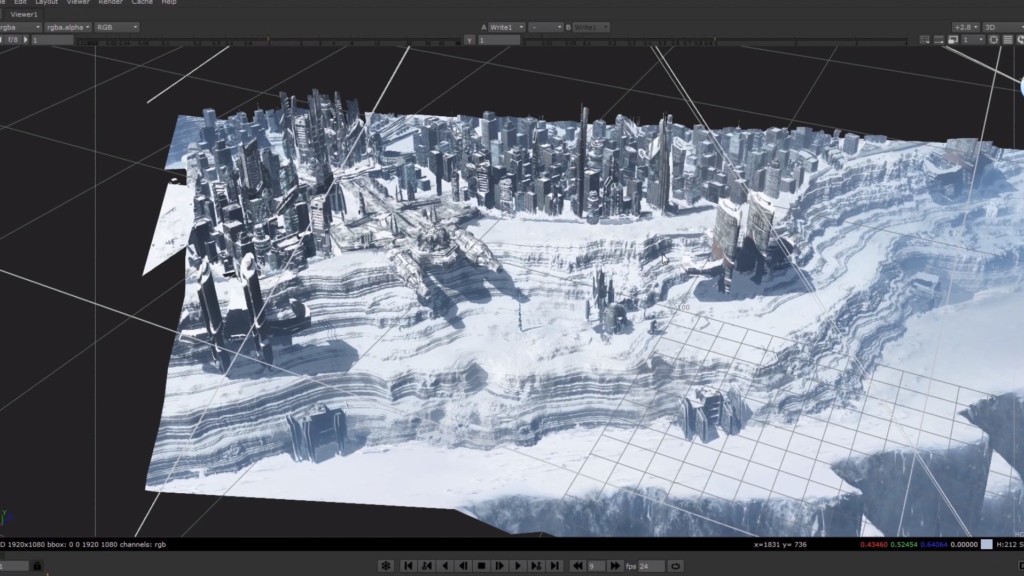
Task: Open the Render menu
Action: [110, 3]
